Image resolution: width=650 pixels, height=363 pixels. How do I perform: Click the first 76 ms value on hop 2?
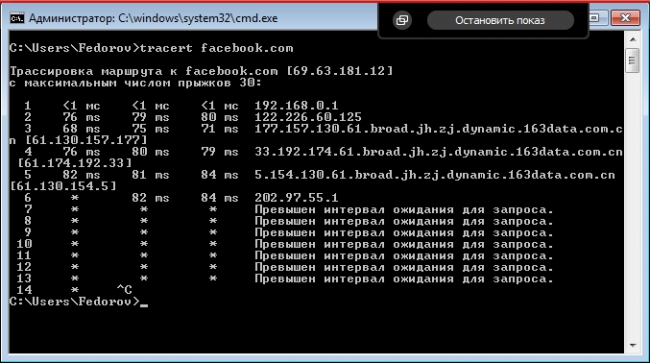(82, 117)
